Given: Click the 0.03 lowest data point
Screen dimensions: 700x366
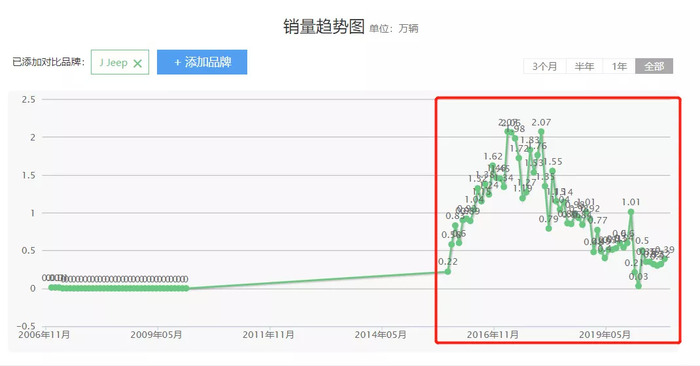Looking at the screenshot, I should click(638, 286).
